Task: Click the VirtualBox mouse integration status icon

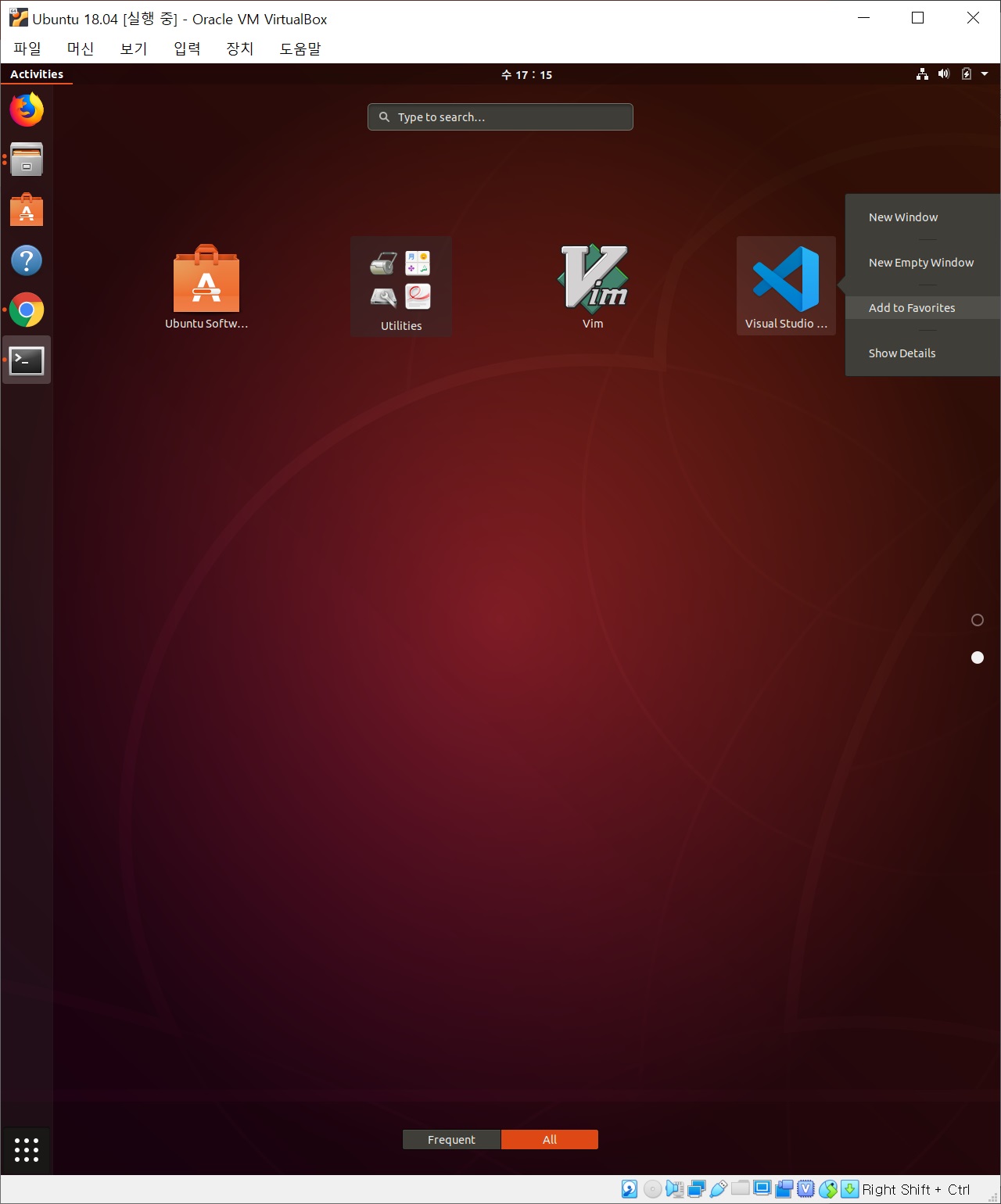Action: click(x=828, y=1189)
